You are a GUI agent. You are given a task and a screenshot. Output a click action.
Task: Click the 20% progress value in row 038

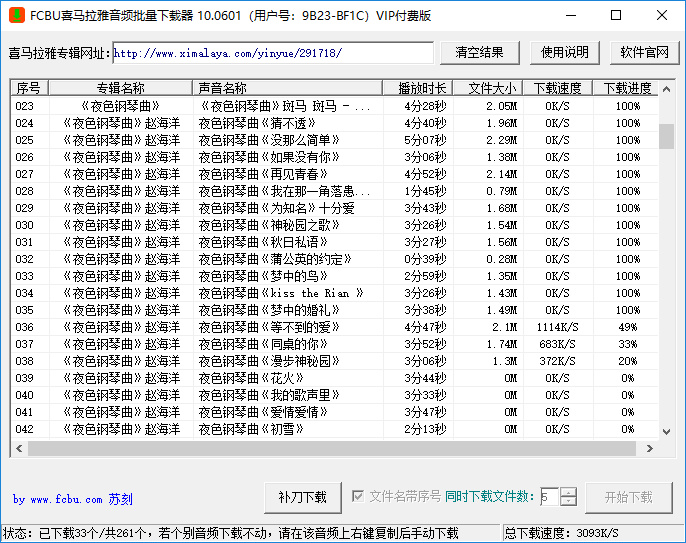click(627, 361)
